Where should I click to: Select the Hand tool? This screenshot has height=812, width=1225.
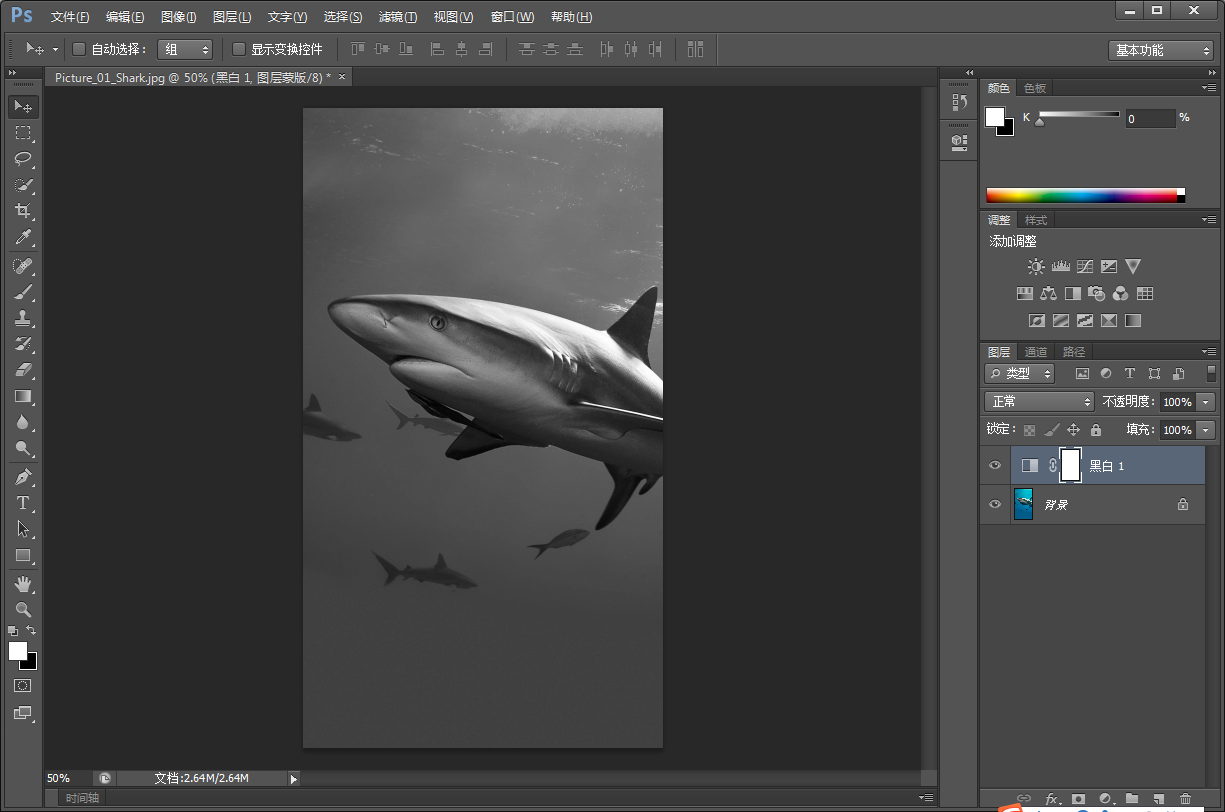click(22, 583)
